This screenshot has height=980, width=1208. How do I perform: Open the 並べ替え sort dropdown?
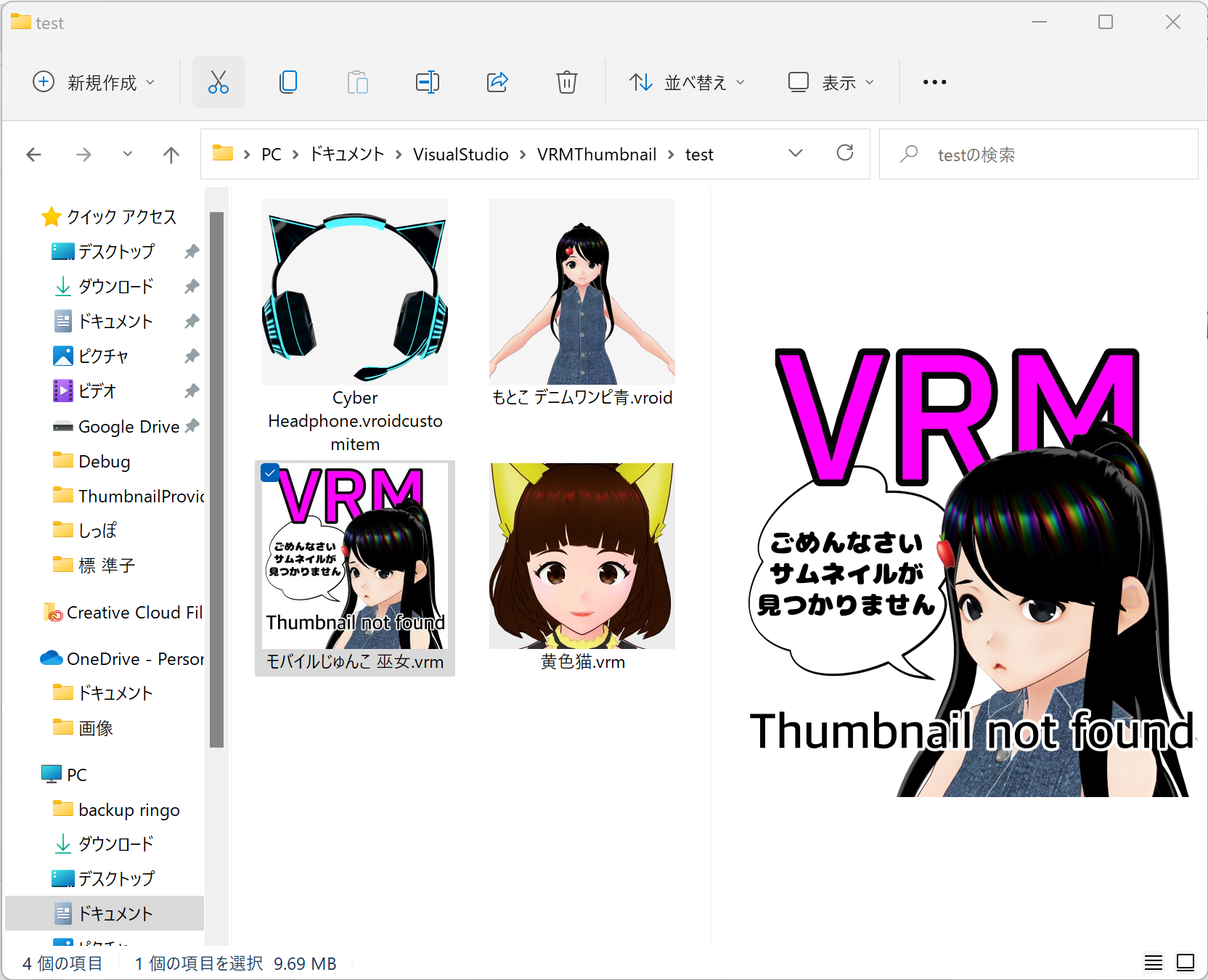click(x=686, y=82)
